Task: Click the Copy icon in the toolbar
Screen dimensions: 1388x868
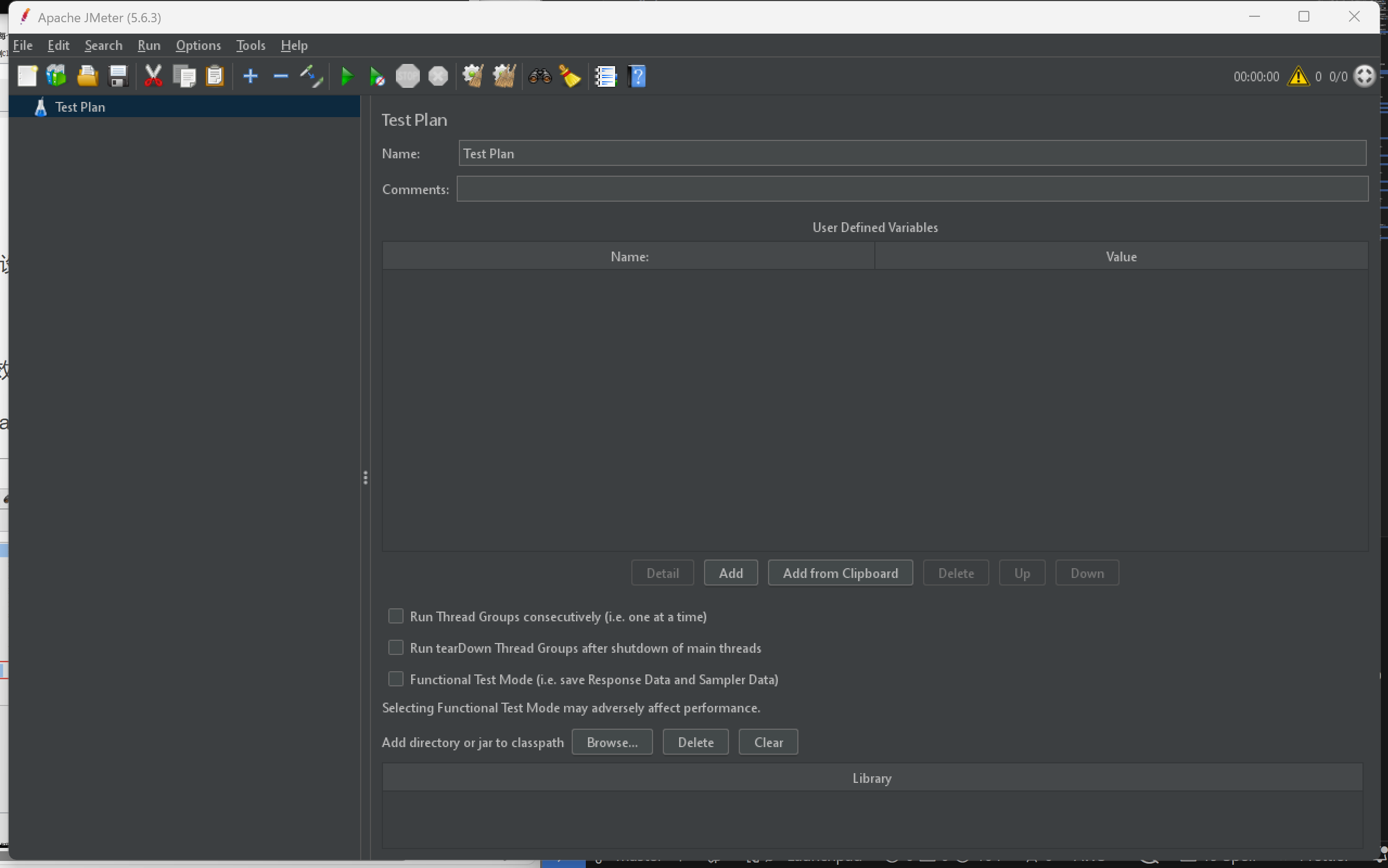Action: click(x=184, y=76)
